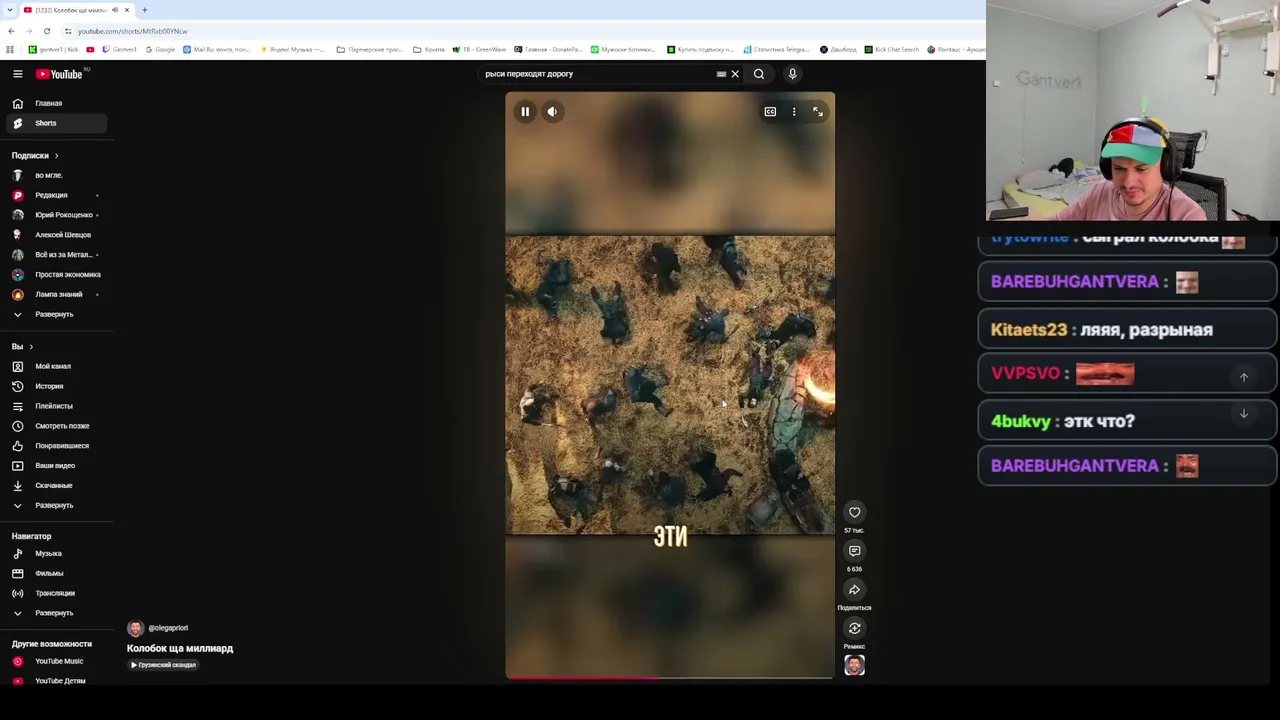Expand the Подписки section header
Screen dimensions: 1280x720
35,156
